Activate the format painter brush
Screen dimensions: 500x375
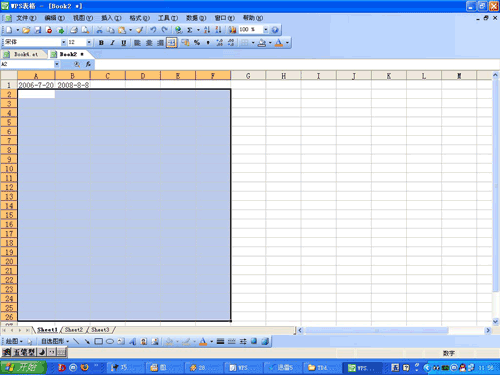pos(140,30)
